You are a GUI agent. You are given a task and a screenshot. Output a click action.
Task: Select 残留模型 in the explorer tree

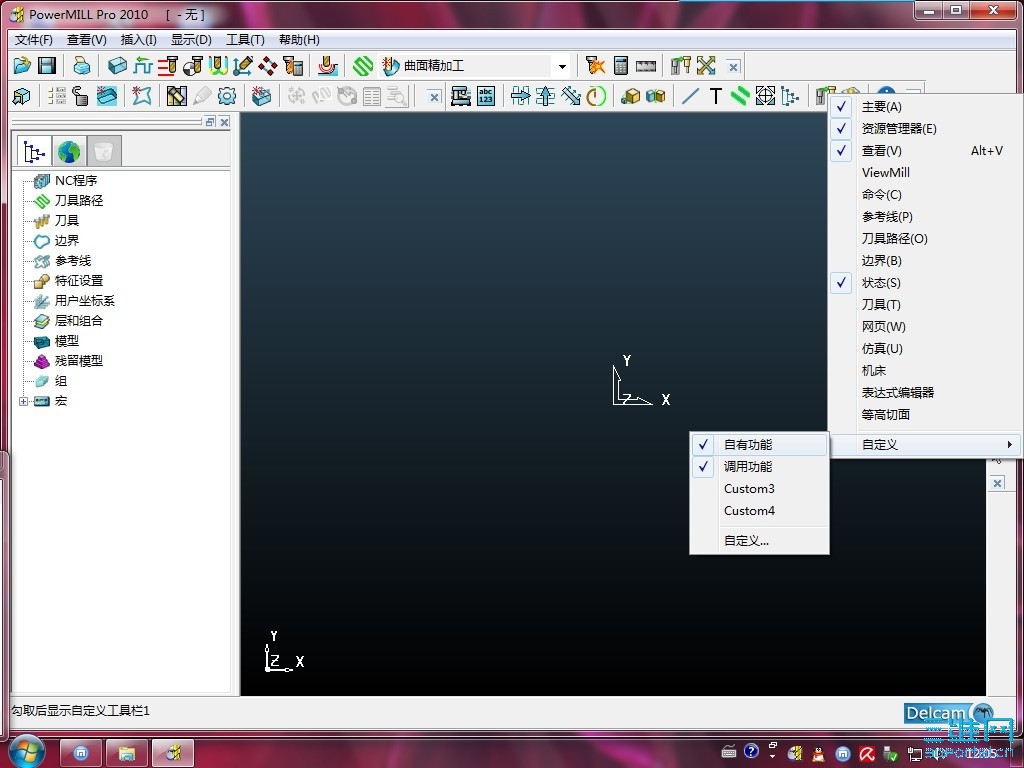pos(79,360)
